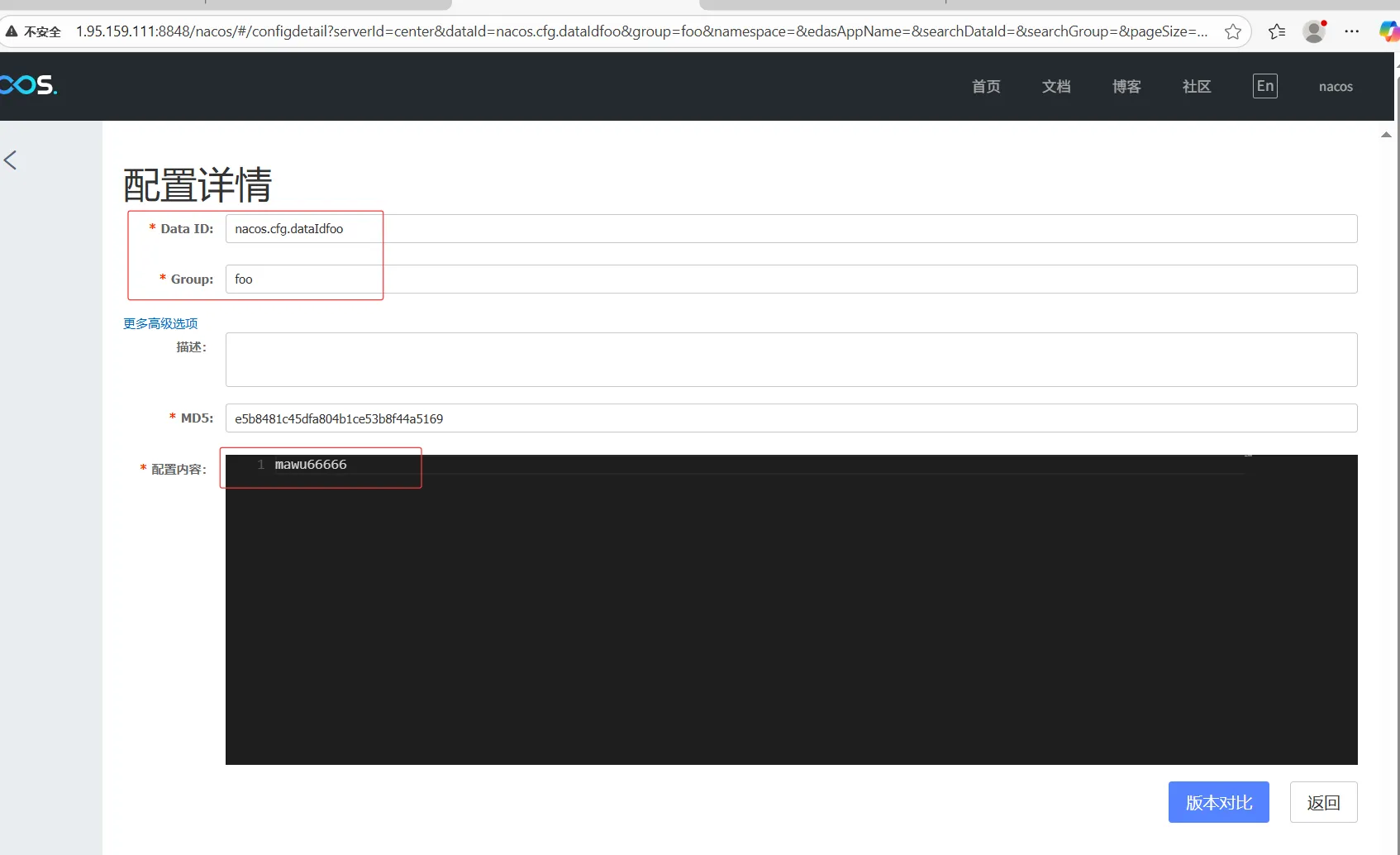This screenshot has width=1400, height=855.
Task: Click the 版本对比 button
Action: [1218, 802]
